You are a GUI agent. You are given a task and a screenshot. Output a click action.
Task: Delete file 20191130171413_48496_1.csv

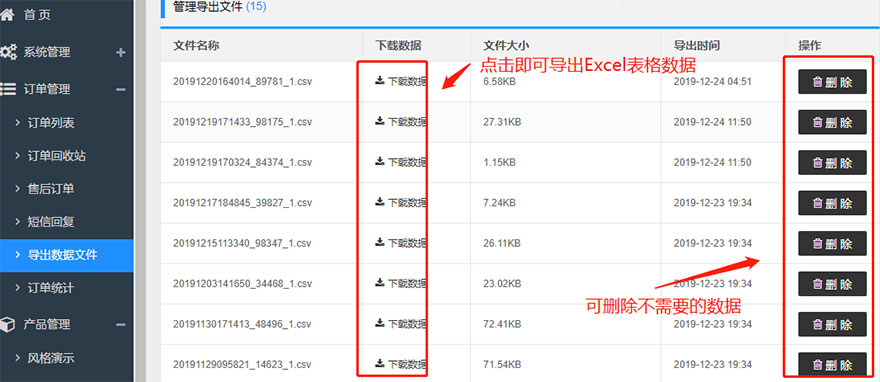tap(832, 324)
